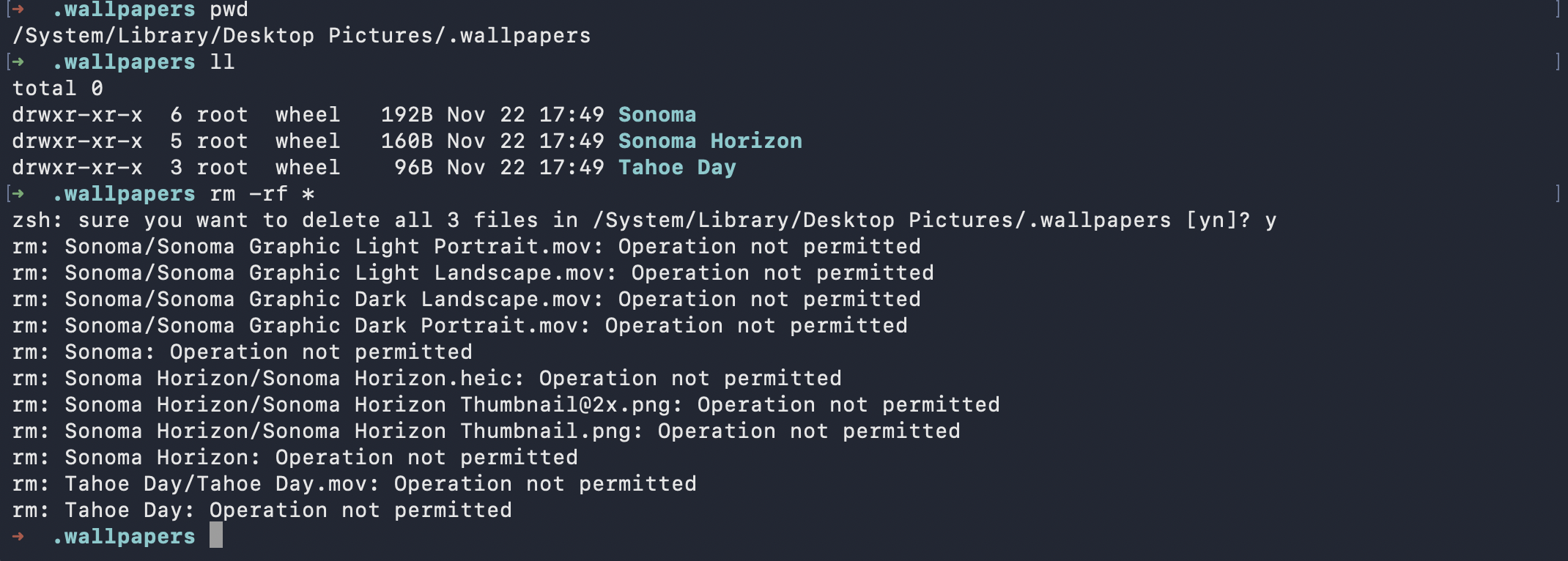Click the path printed below the pwd command

[x=301, y=35]
